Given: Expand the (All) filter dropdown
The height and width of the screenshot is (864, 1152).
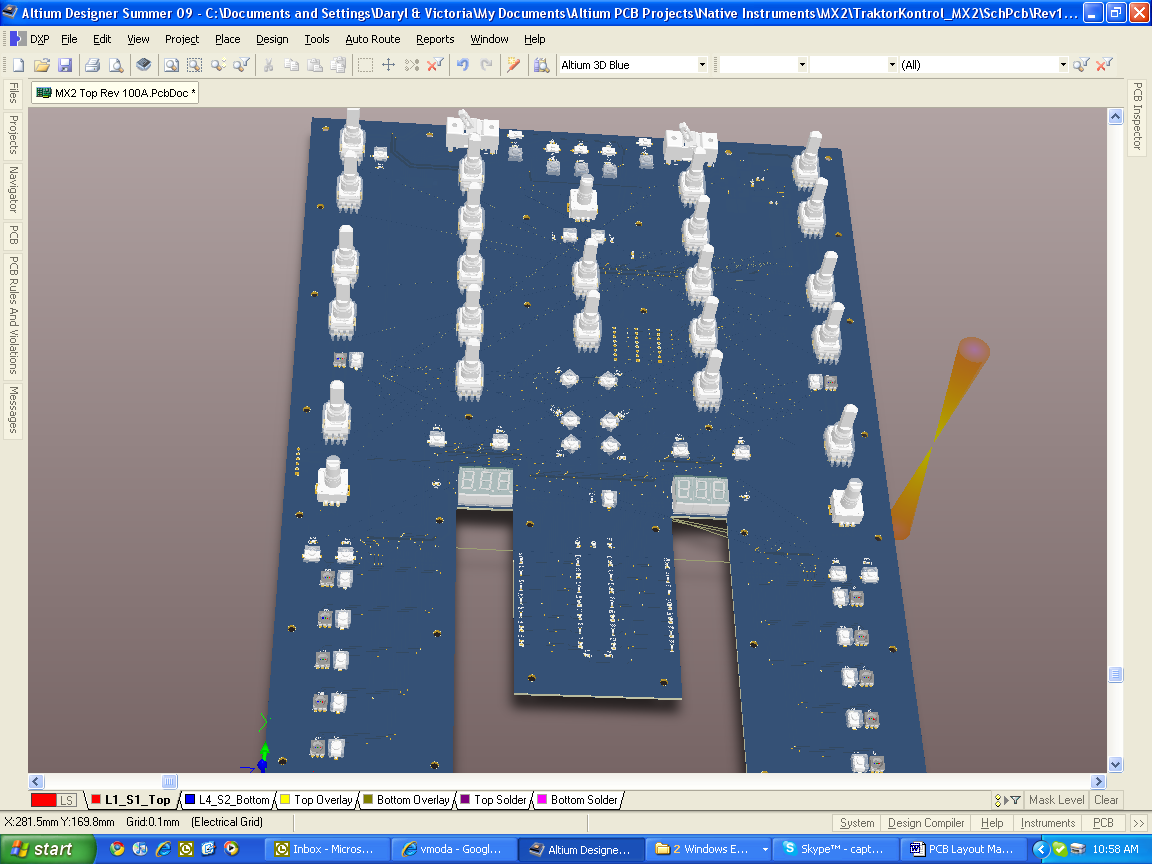Looking at the screenshot, I should coord(1064,64).
